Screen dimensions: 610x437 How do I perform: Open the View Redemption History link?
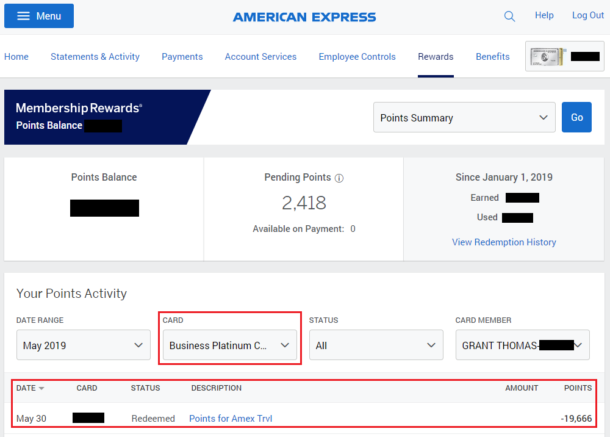pyautogui.click(x=504, y=242)
